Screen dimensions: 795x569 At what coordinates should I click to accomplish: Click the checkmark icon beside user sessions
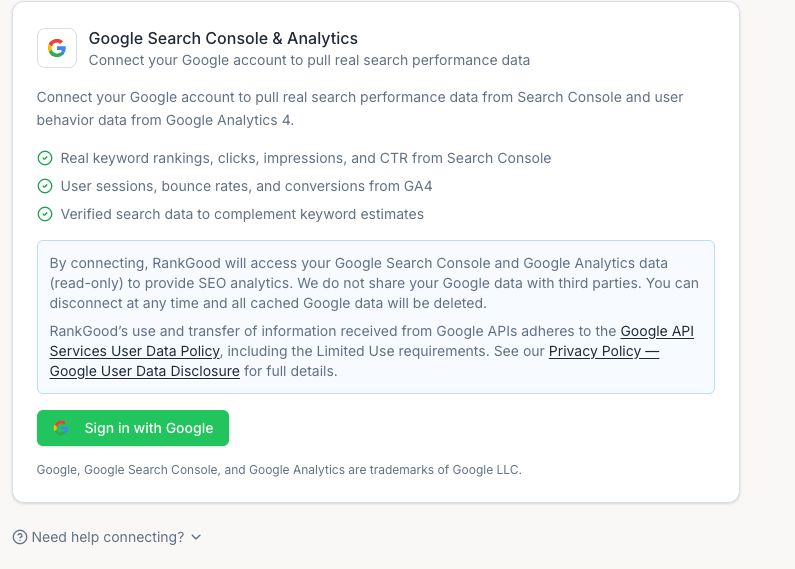click(45, 186)
